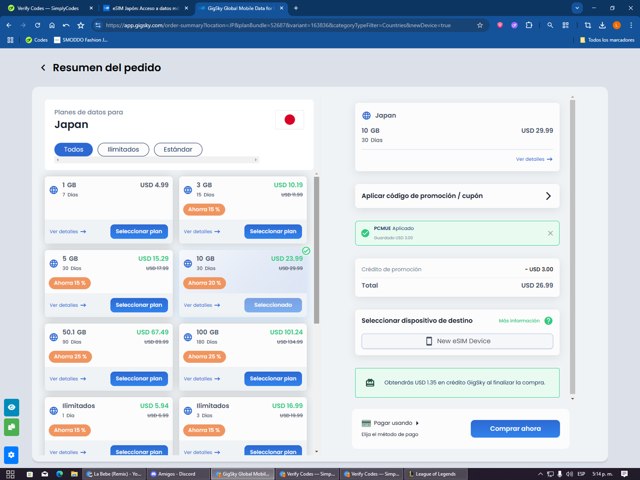View details of the 5 GB plan

click(68, 305)
